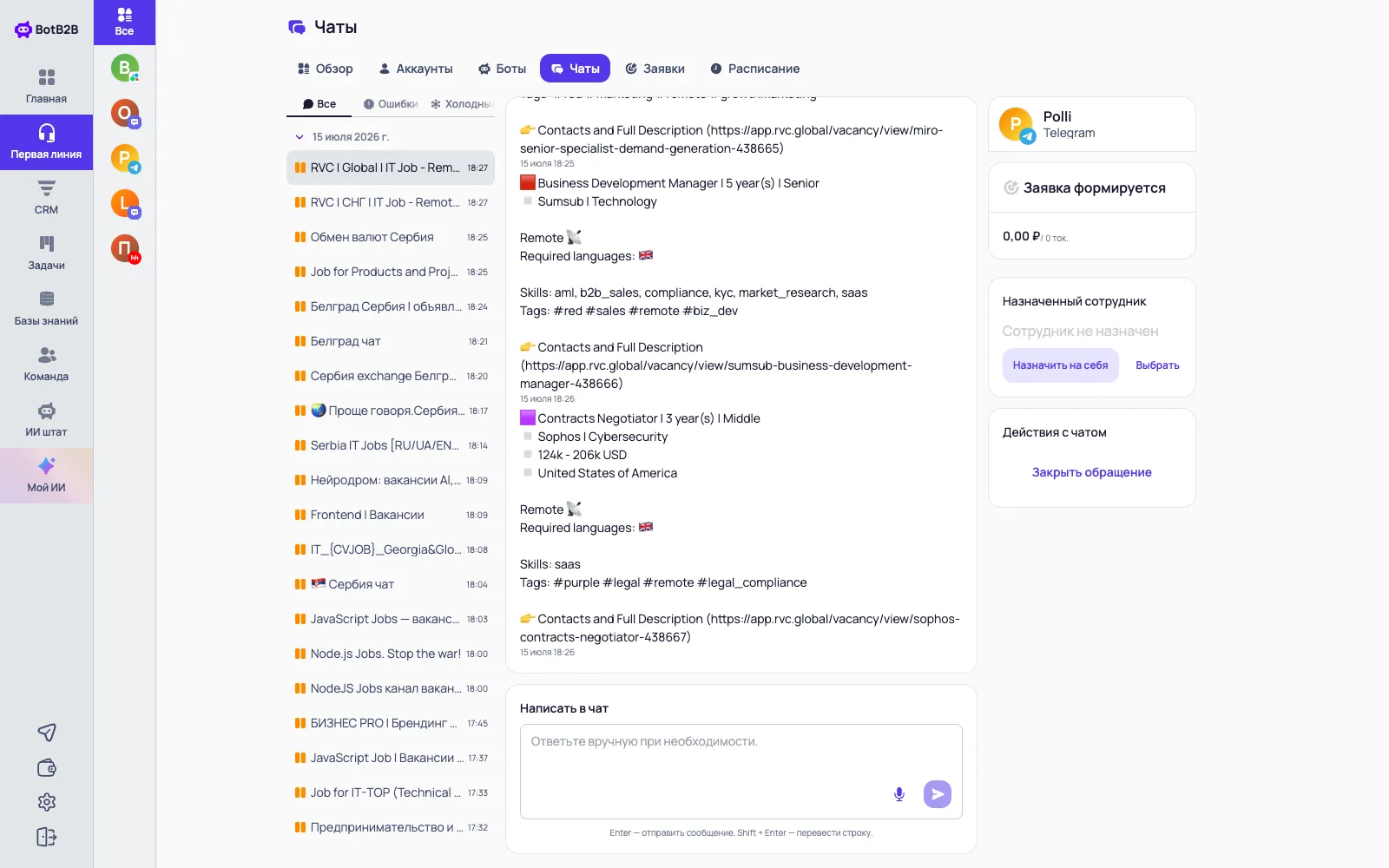Viewport: 1389px width, 868px height.
Task: Select the green B account avatar
Action: point(125,68)
